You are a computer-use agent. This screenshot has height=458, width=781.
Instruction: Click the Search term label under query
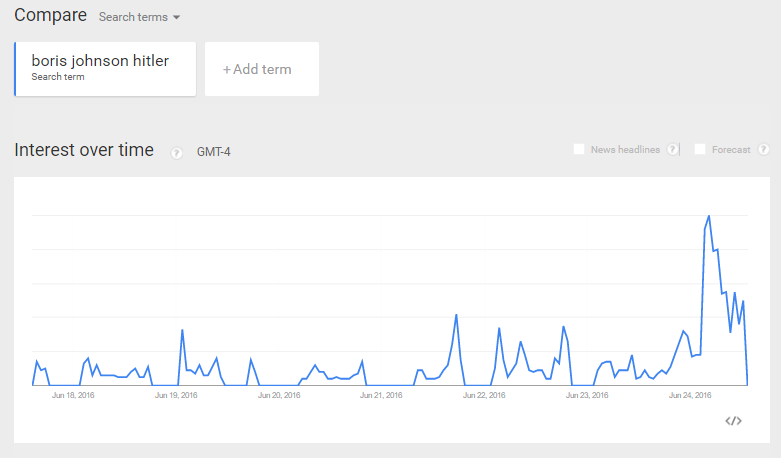(x=58, y=77)
